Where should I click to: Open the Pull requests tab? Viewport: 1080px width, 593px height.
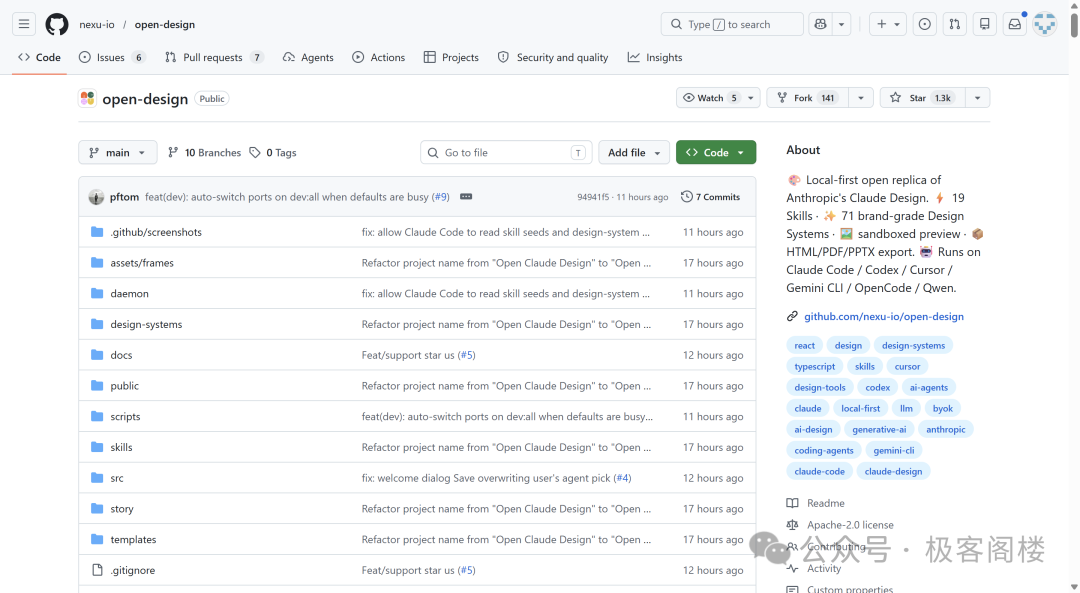214,57
